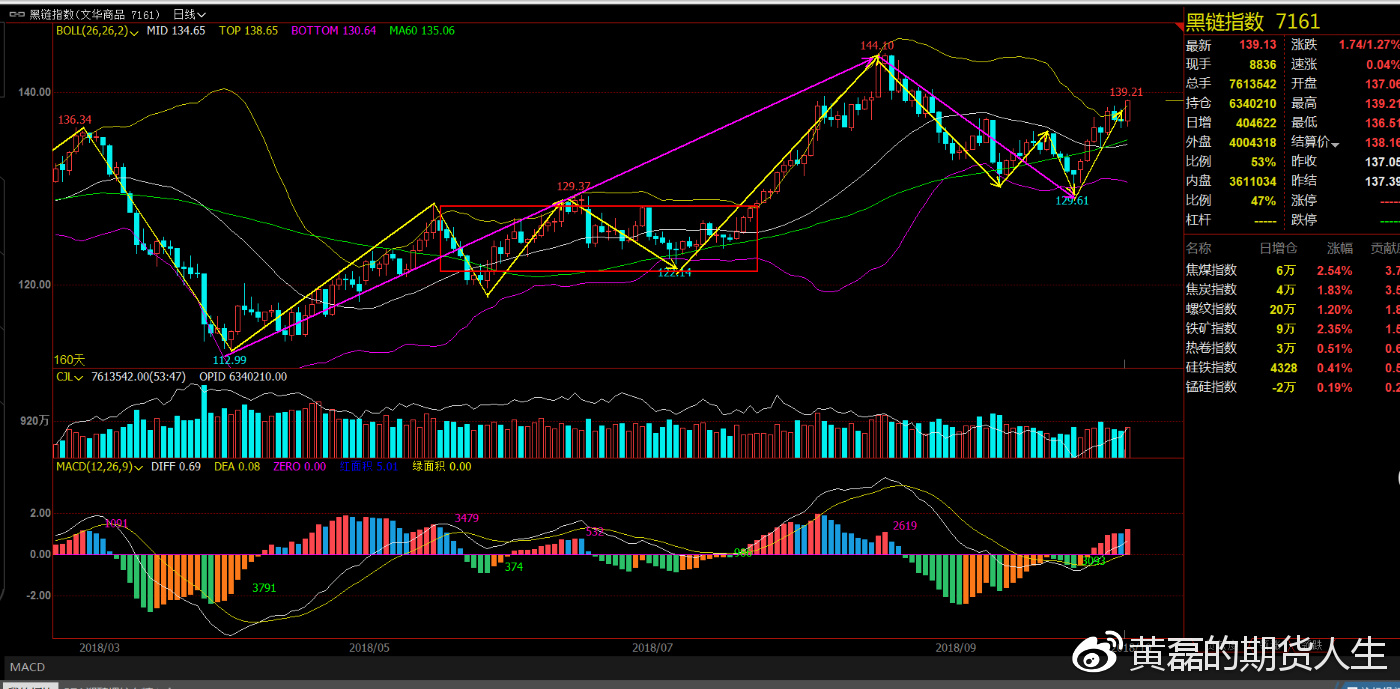Click the 112.99 low price label
Image resolution: width=1400 pixels, height=689 pixels.
pos(230,360)
